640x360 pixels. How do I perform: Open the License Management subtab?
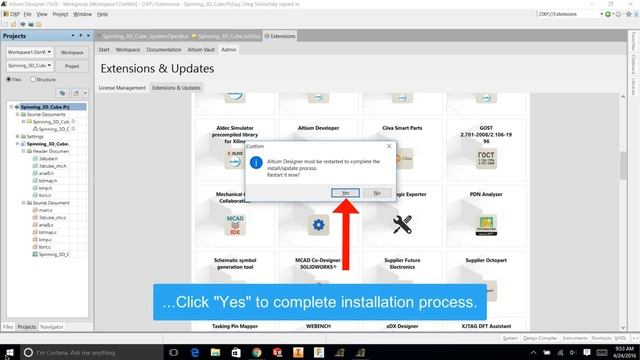122,88
